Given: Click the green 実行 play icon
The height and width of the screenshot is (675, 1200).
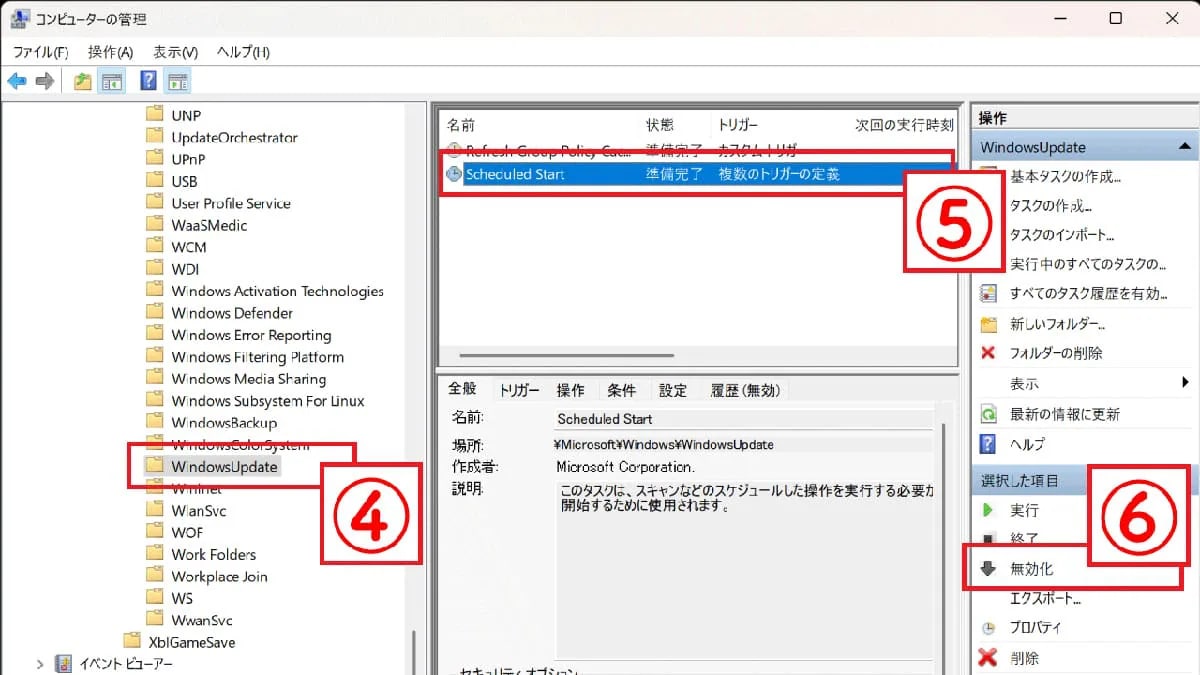Looking at the screenshot, I should [988, 510].
